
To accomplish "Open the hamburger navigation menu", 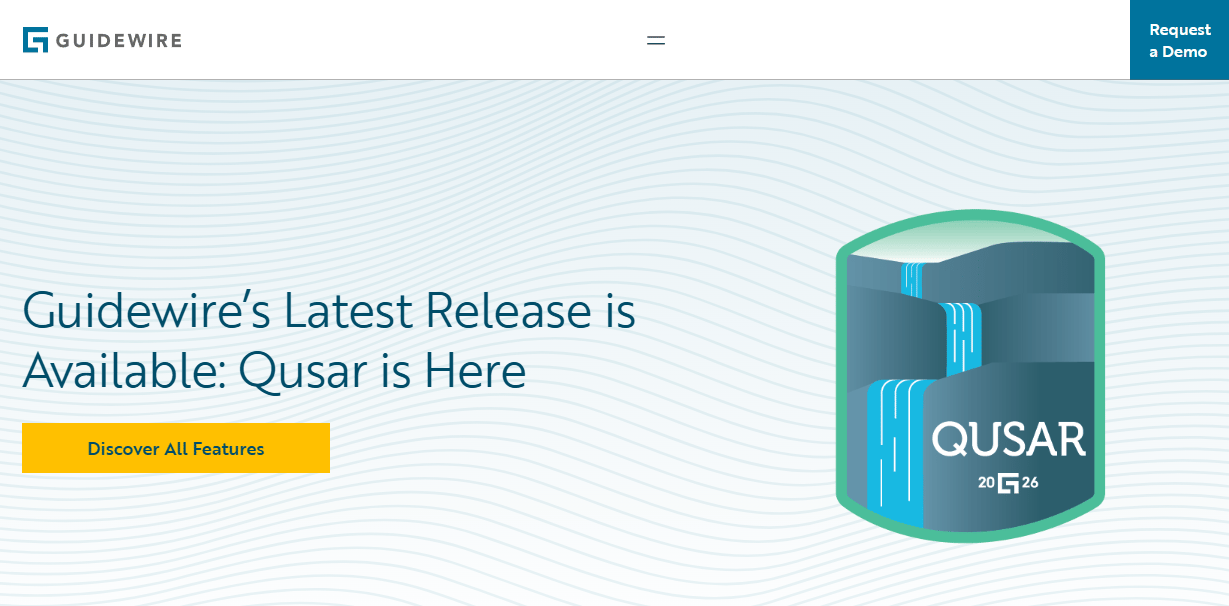I will 656,41.
